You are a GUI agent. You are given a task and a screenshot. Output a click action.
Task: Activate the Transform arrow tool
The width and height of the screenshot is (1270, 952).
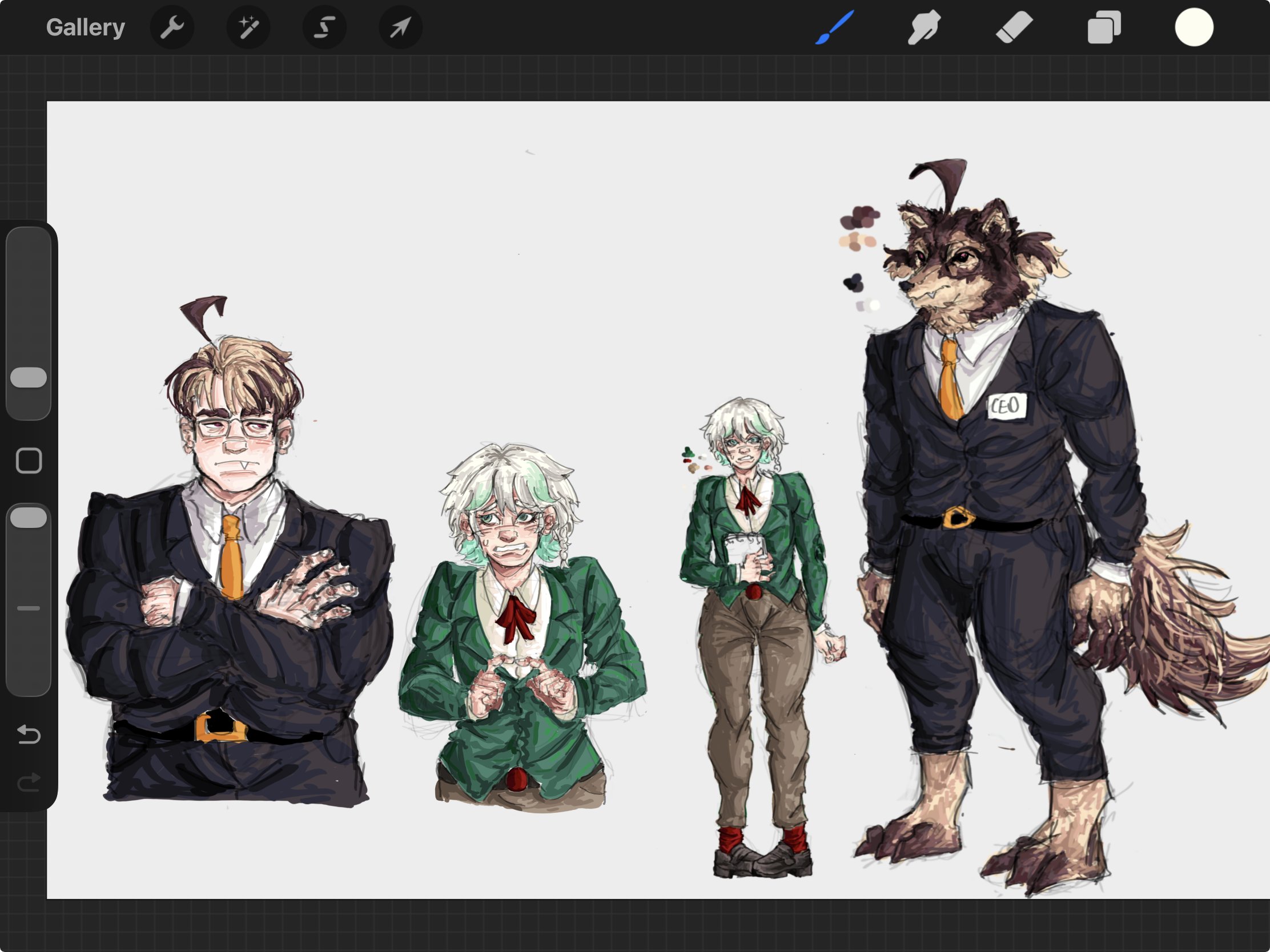[401, 27]
